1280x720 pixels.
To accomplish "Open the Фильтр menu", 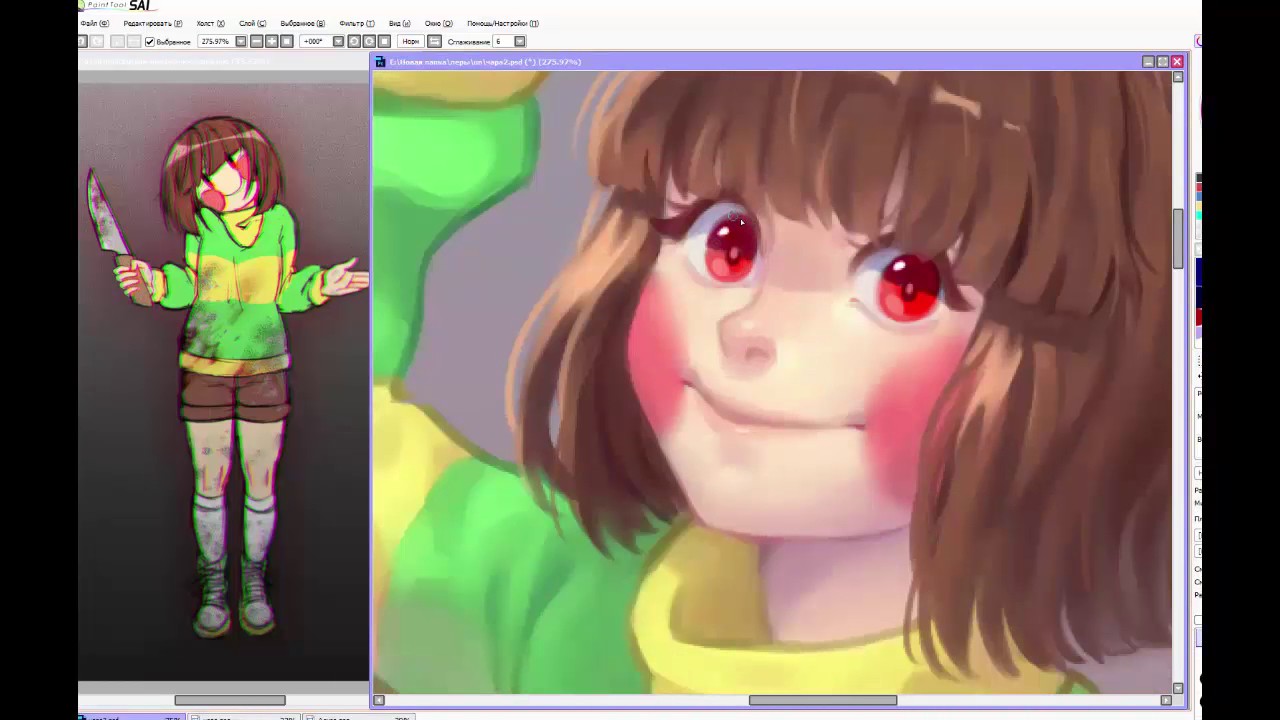I will coord(357,23).
